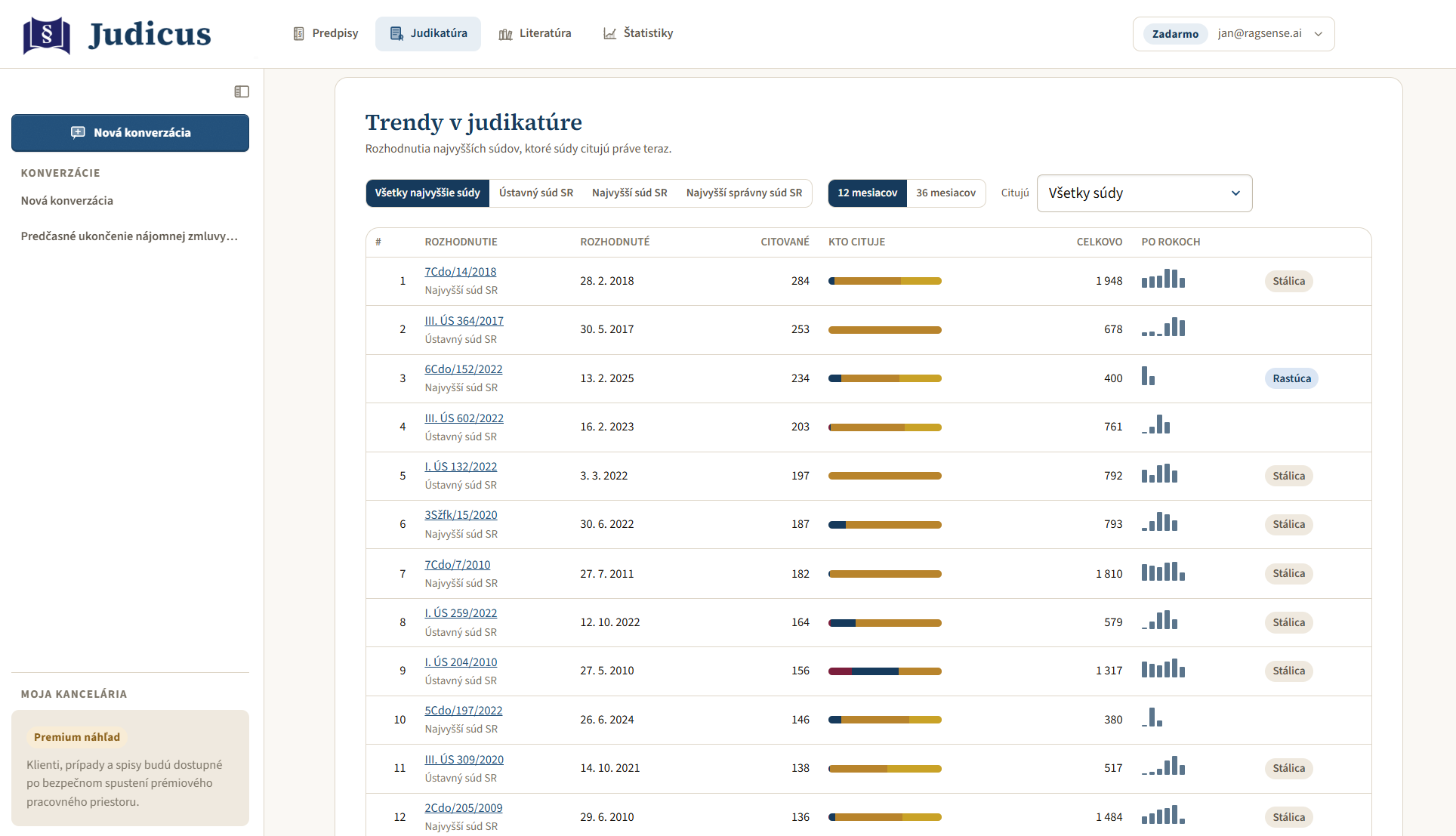This screenshot has height=836, width=1456.
Task: Filter by Najvyšší správny súd SR
Action: (745, 193)
